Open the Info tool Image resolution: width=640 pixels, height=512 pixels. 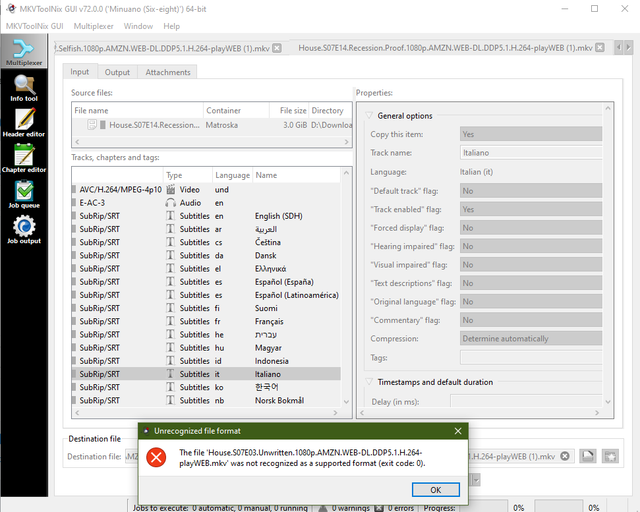(24, 88)
